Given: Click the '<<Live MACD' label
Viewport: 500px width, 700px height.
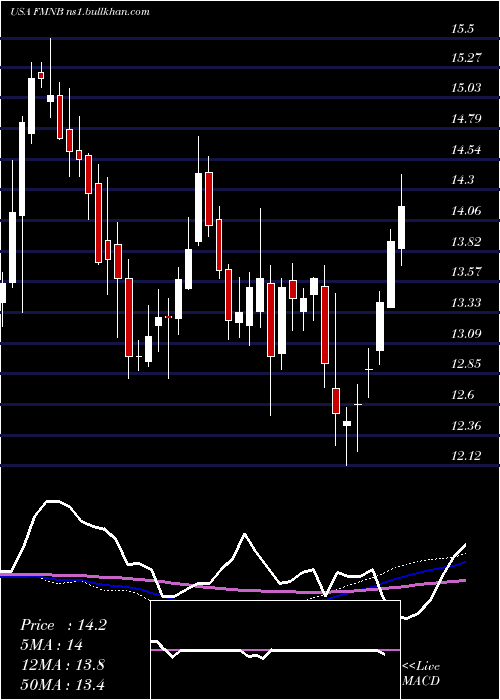Looking at the screenshot, I should tap(421, 673).
